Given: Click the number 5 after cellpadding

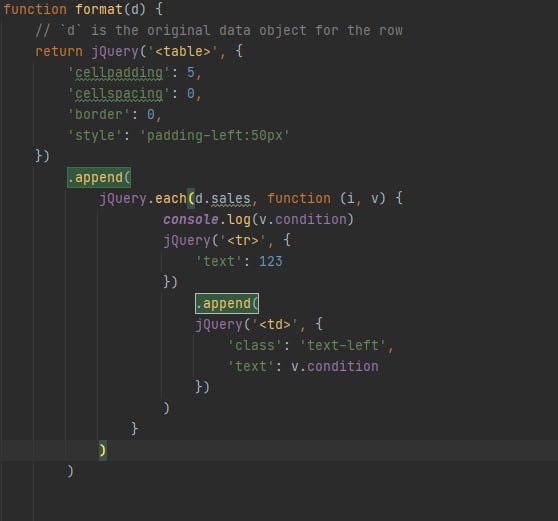Looking at the screenshot, I should pyautogui.click(x=191, y=73).
